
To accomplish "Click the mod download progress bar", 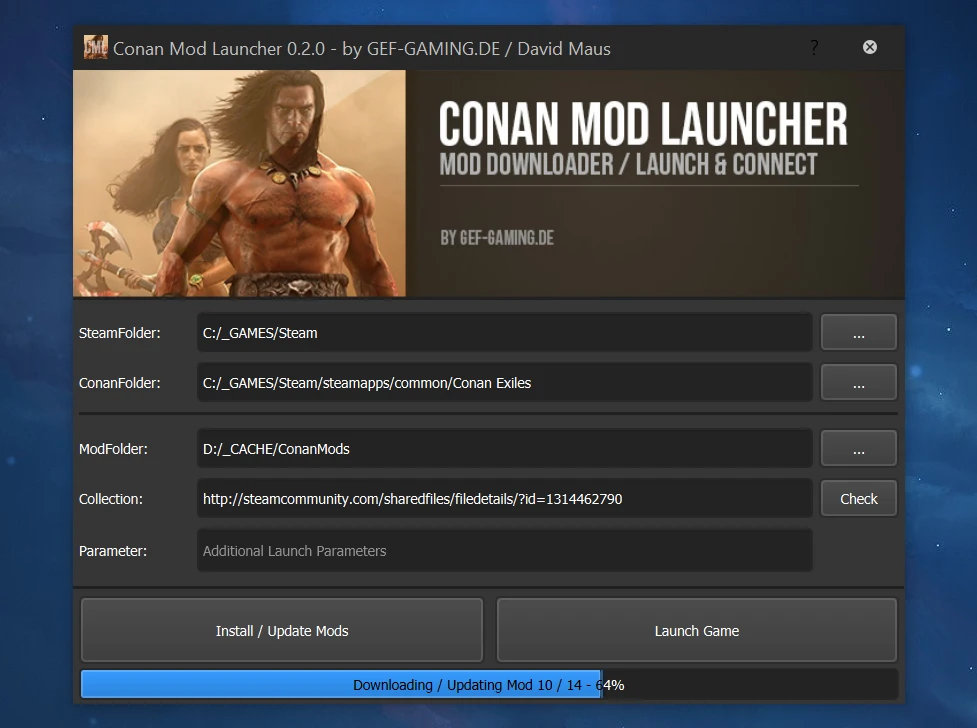I will [x=489, y=684].
